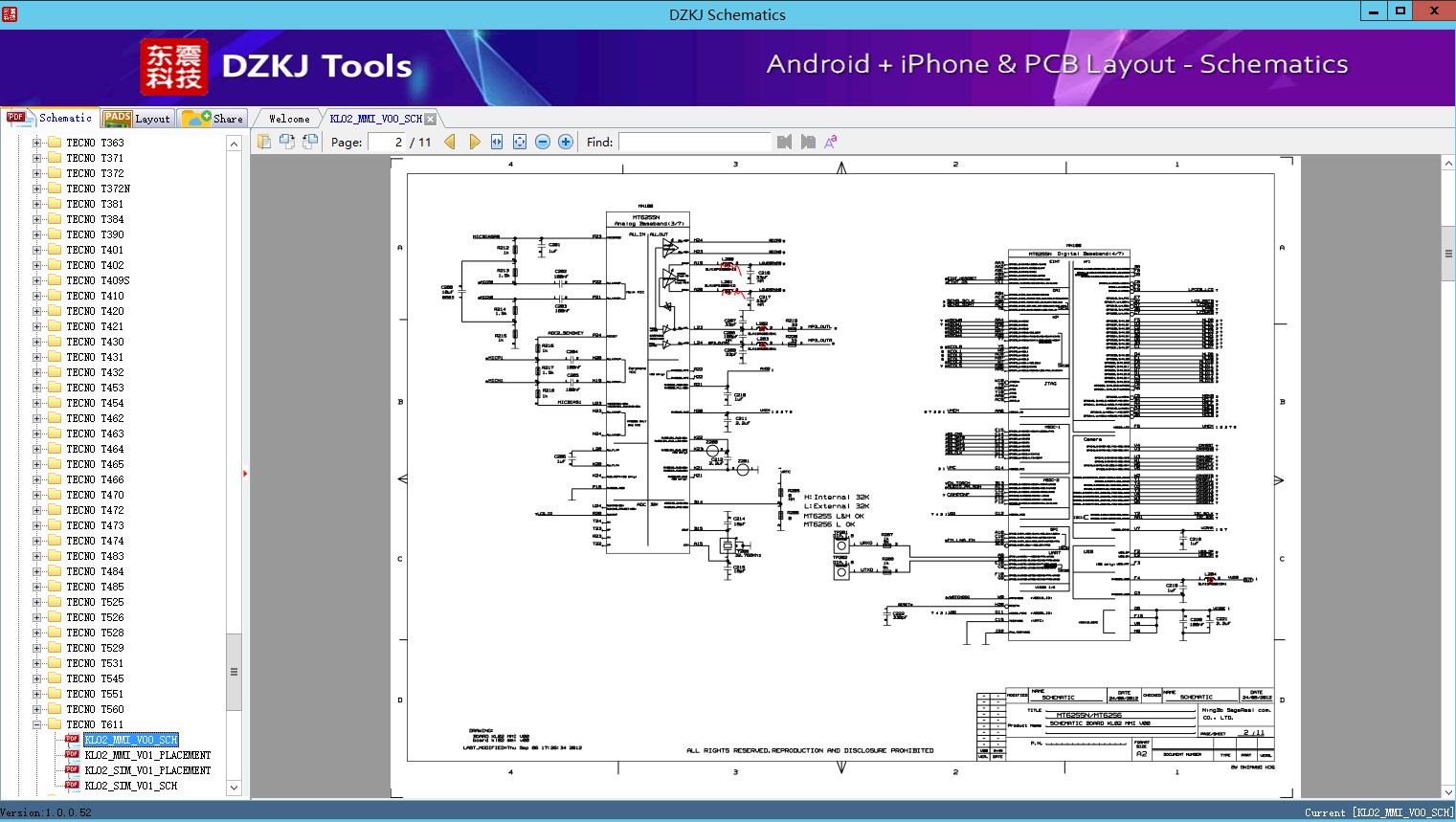
Task: Open the Welcome document tab
Action: (289, 119)
